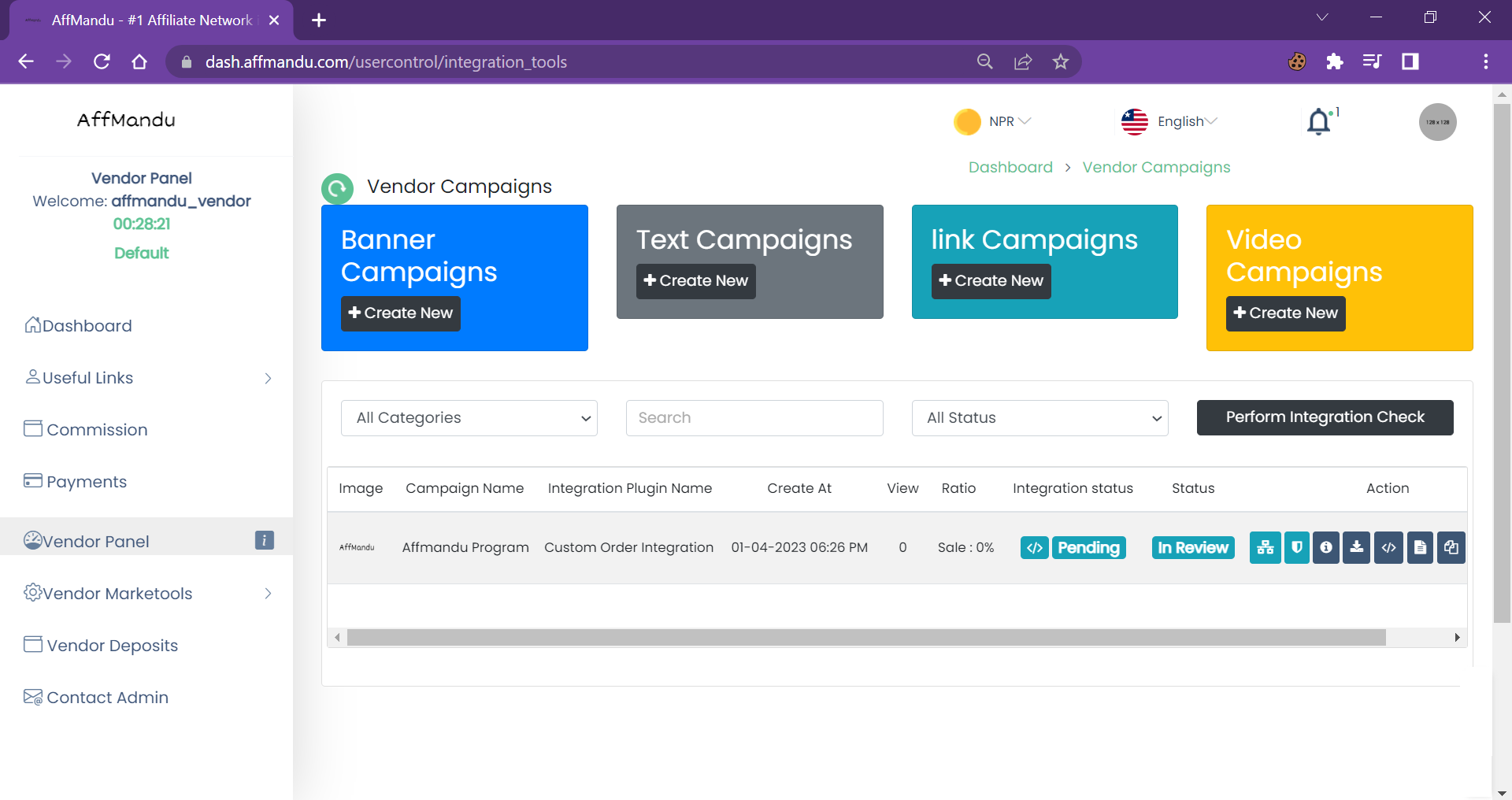Viewport: 1512px width, 800px height.
Task: Open Payments in the sidebar
Action: 76,481
